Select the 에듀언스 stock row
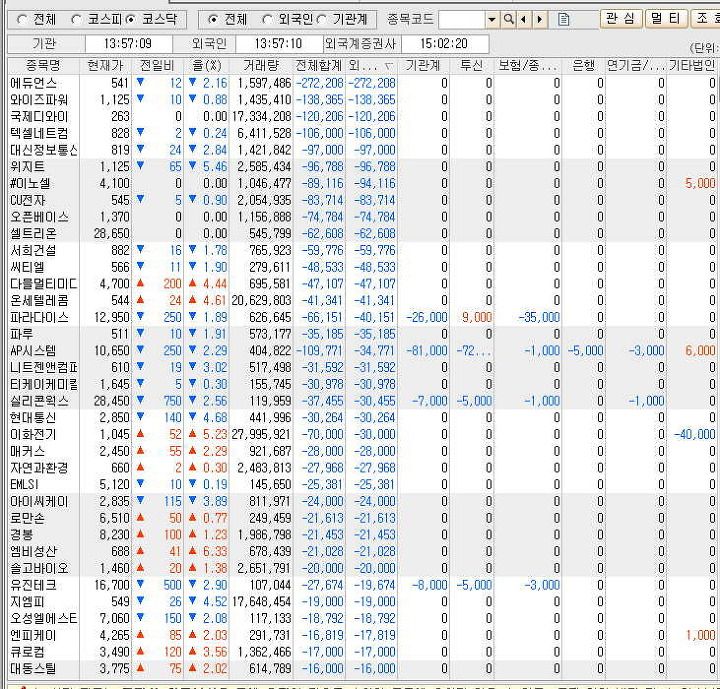Screen dimensions: 720x689 [363, 83]
